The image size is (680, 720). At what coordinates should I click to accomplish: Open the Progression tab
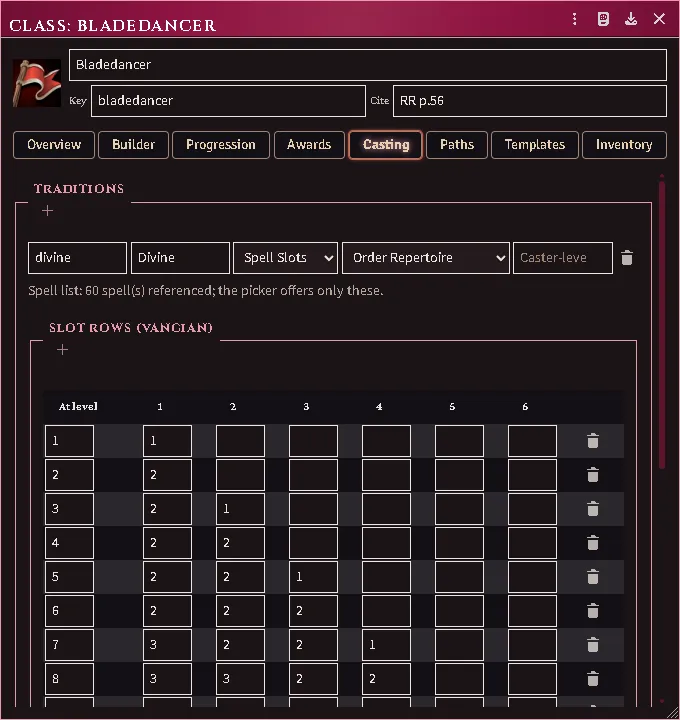(221, 145)
